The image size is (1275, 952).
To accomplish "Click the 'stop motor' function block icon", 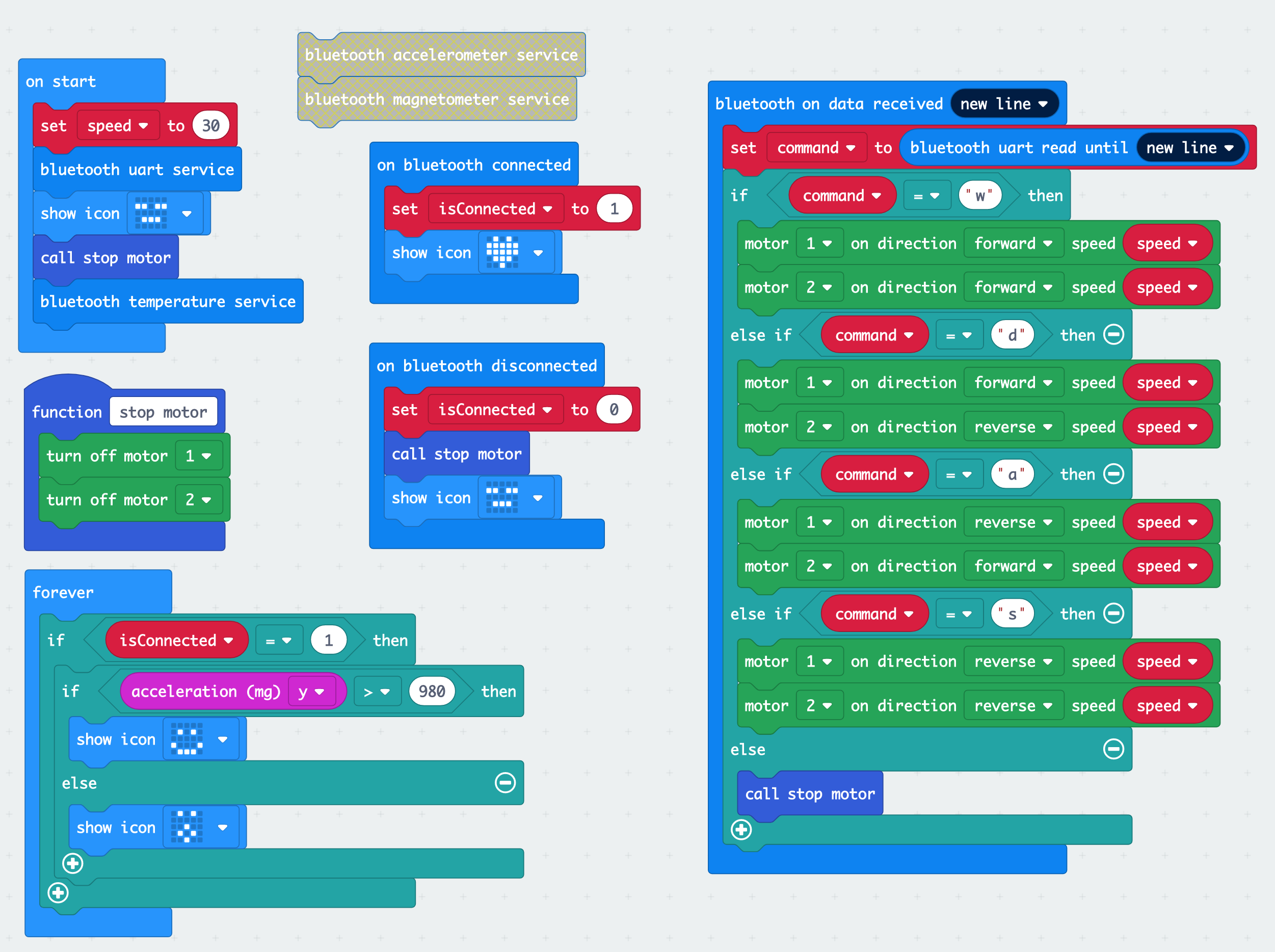I will pyautogui.click(x=164, y=408).
